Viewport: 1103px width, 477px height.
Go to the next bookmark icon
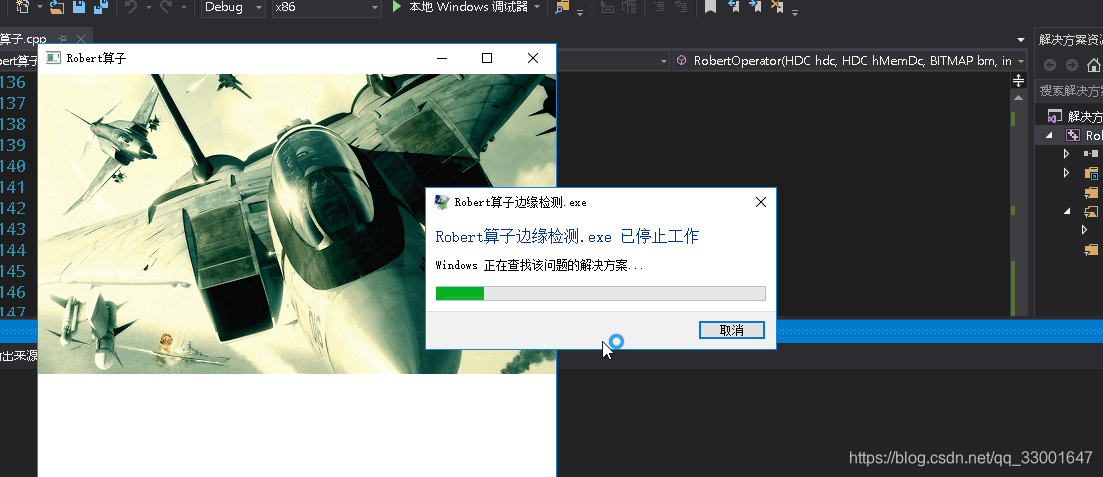click(x=755, y=7)
